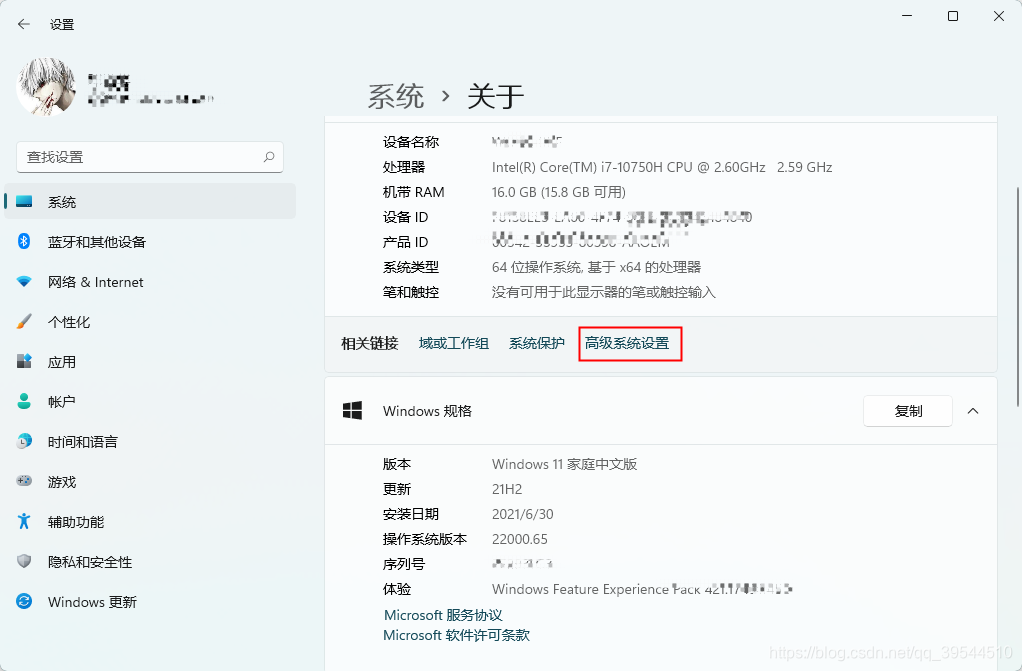Image resolution: width=1022 pixels, height=671 pixels.
Task: Open 应用 settings page
Action: [x=150, y=362]
